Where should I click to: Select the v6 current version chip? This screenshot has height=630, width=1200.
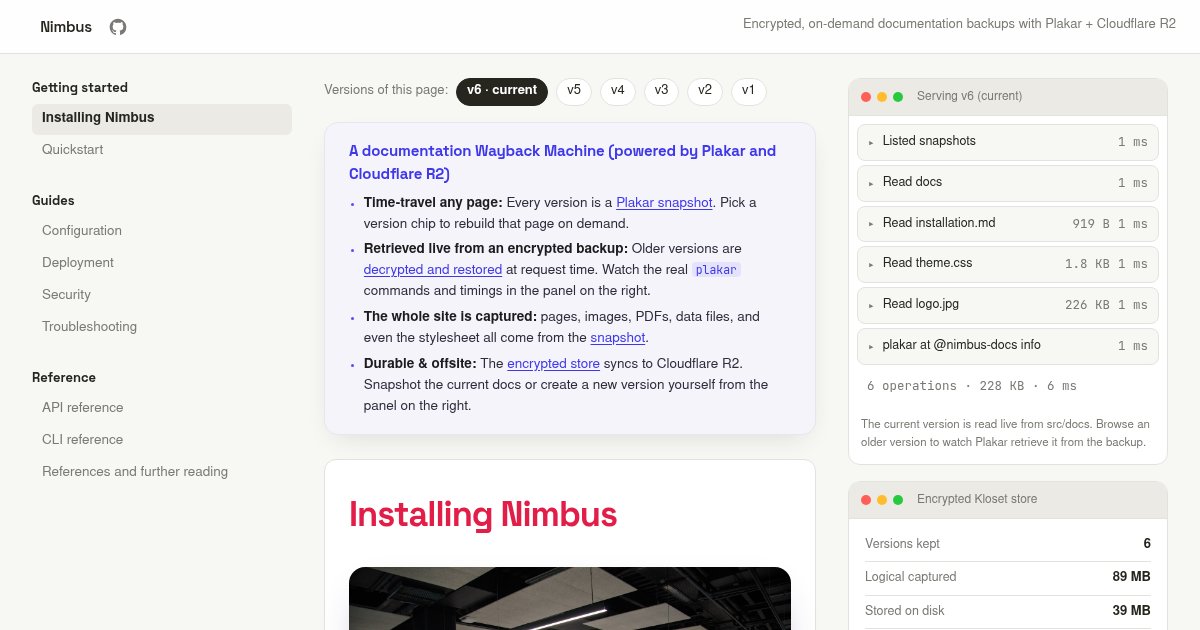[502, 91]
